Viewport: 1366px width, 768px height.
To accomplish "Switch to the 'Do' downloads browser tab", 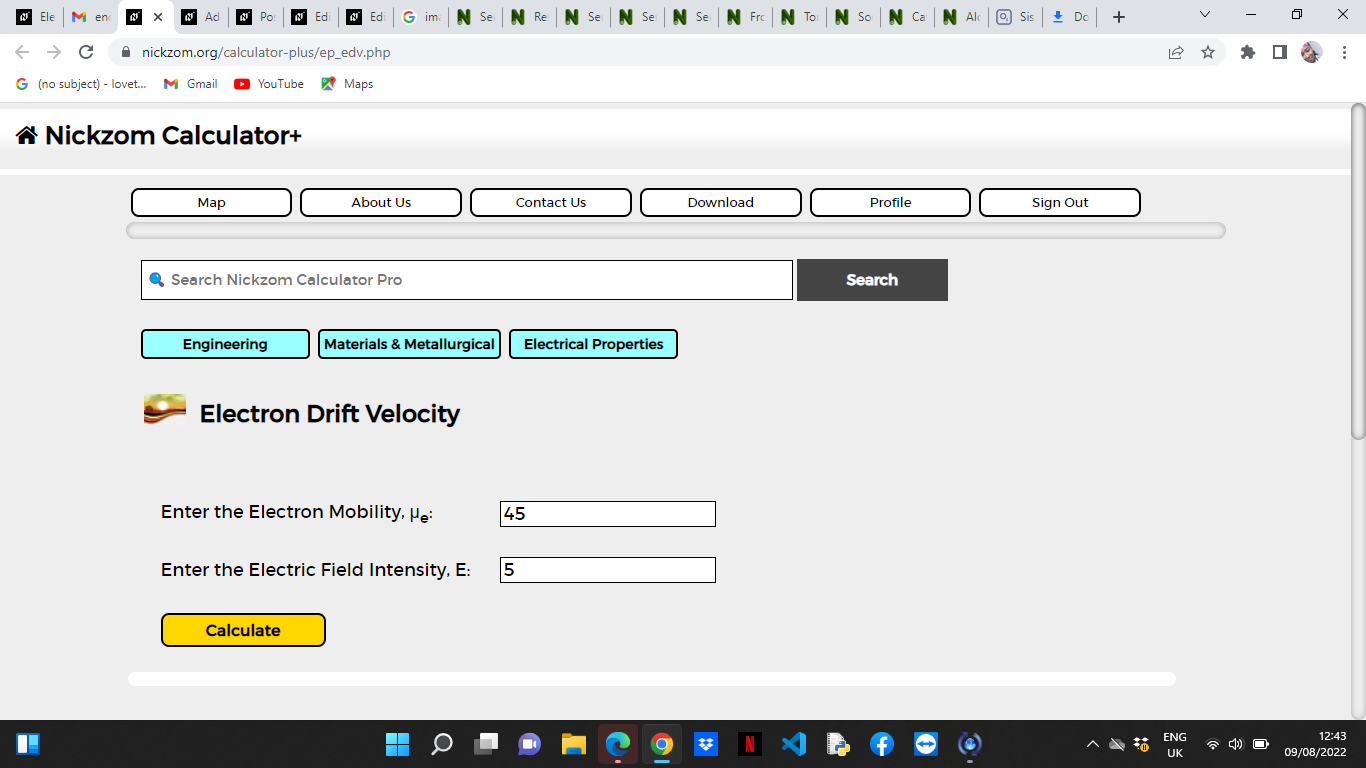I will (x=1069, y=17).
